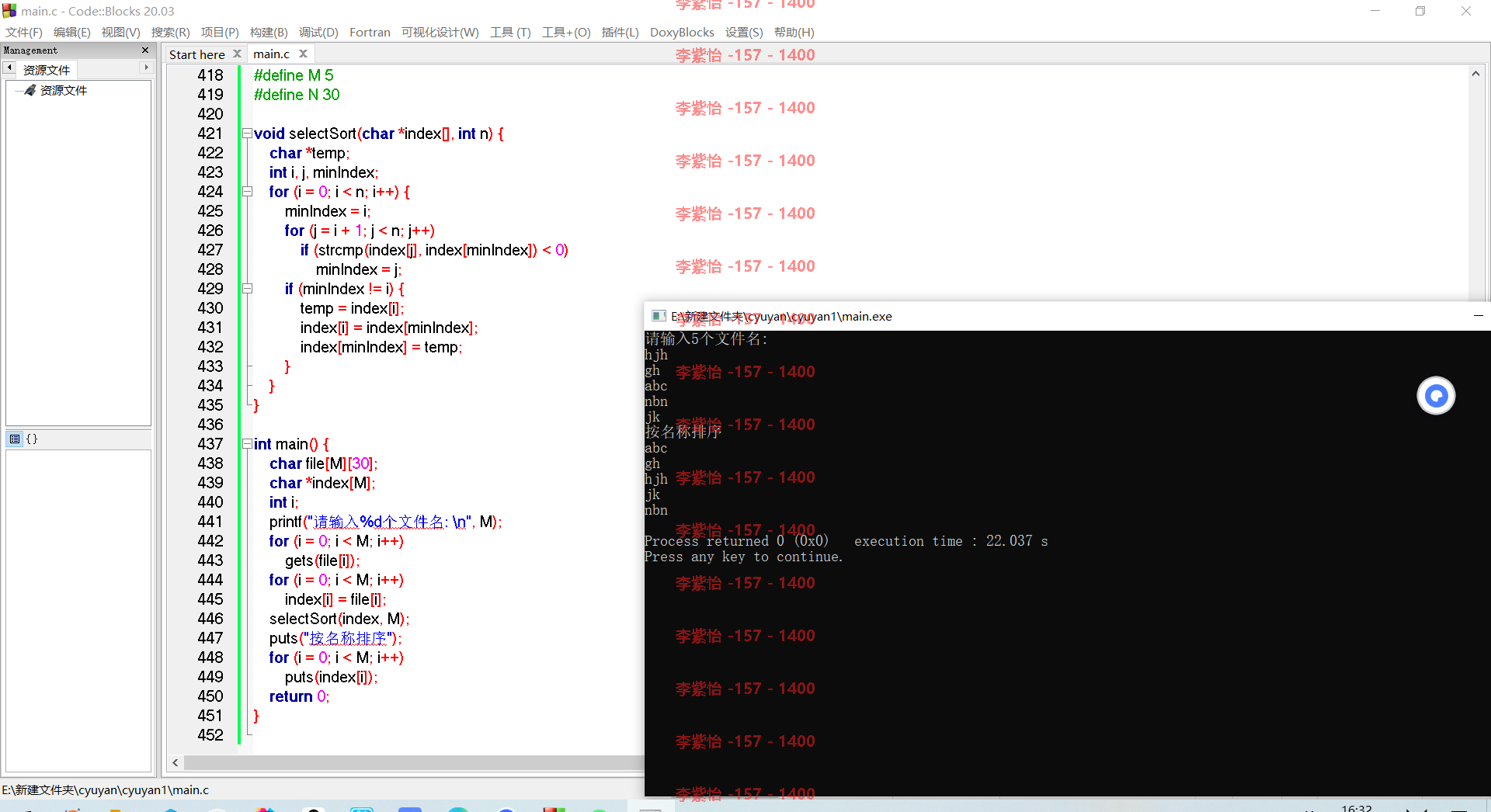Image resolution: width=1491 pixels, height=812 pixels.
Task: Collapse the if block fold at line 429
Action: coord(247,289)
